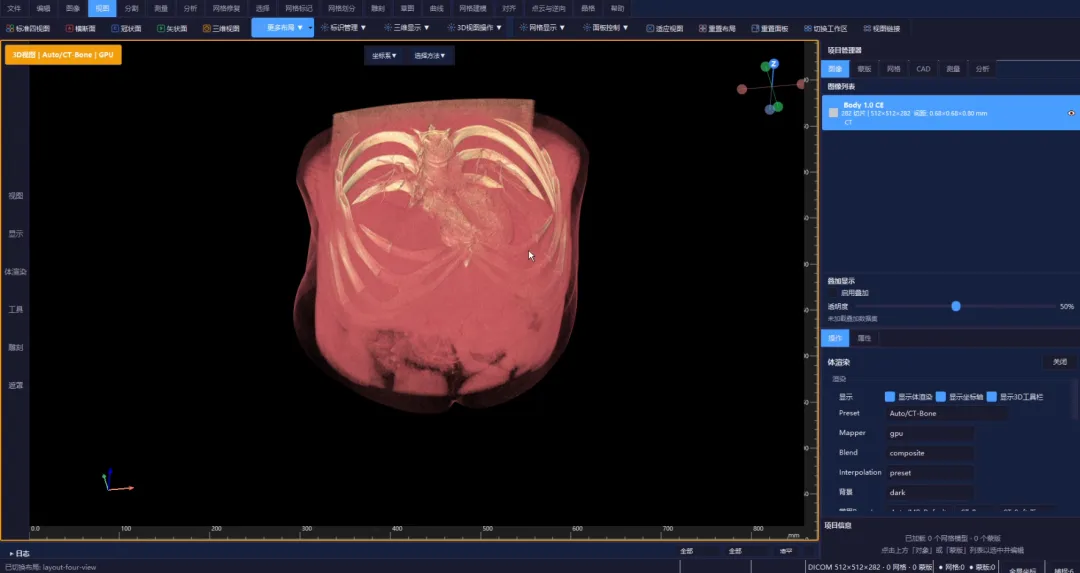Click 全局坐标 status bar button
Viewport: 1080px width, 573px height.
(x=1022, y=569)
